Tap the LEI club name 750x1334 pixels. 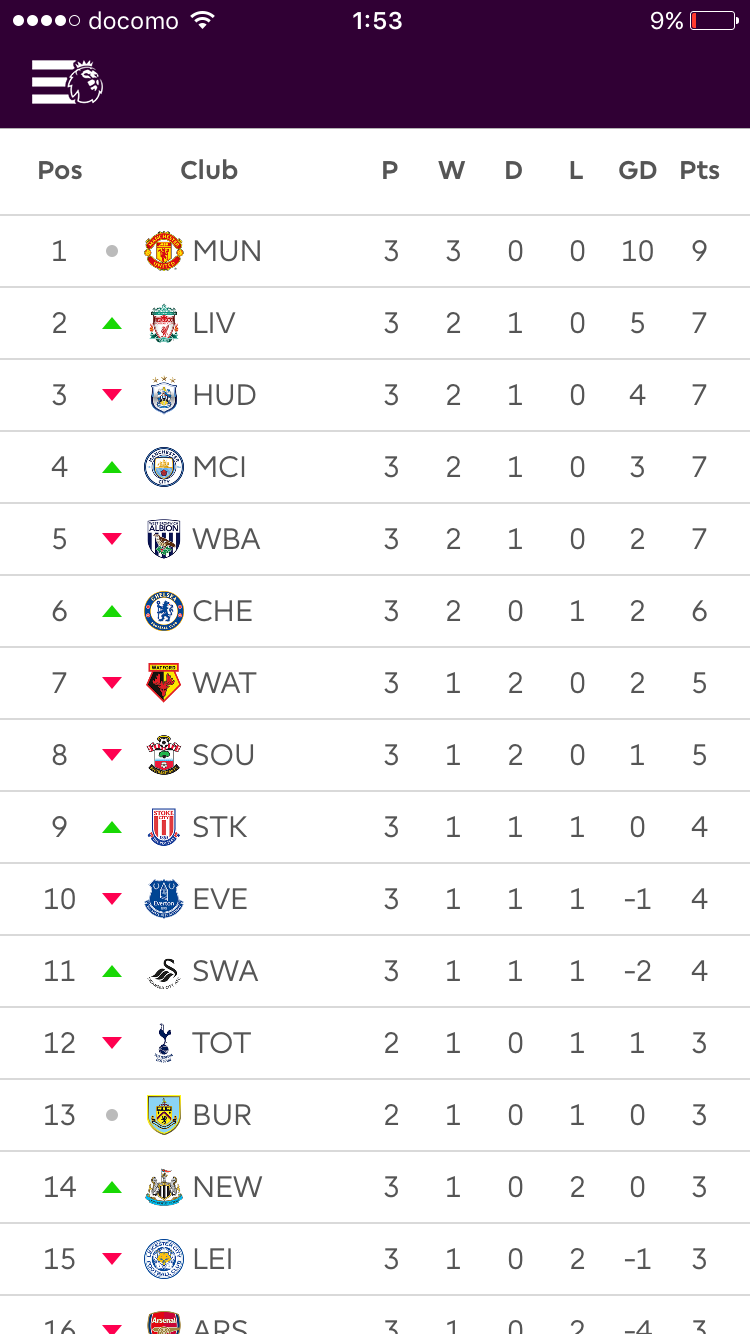point(213,1259)
